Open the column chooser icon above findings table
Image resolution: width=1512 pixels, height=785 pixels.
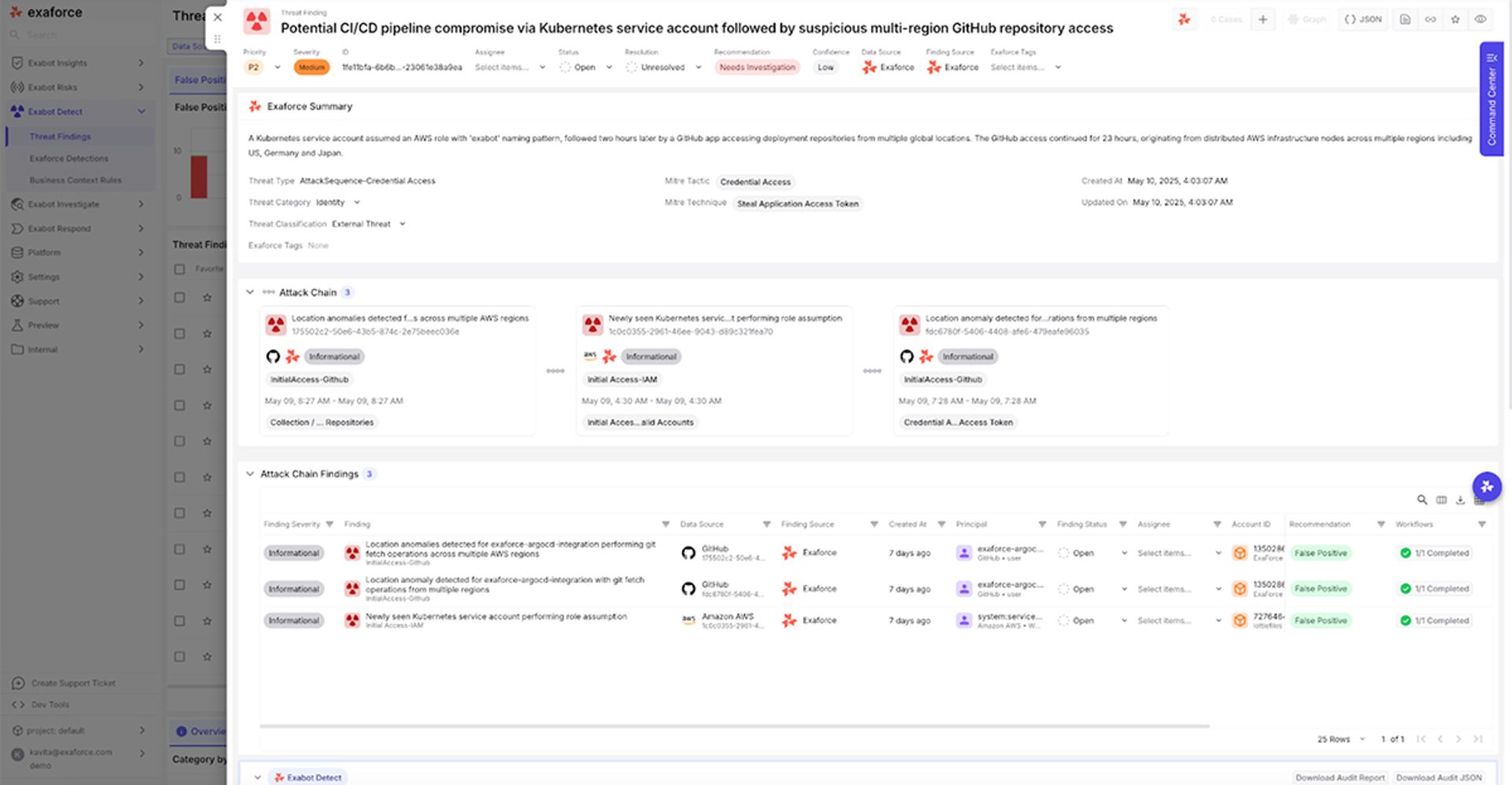click(x=1441, y=499)
